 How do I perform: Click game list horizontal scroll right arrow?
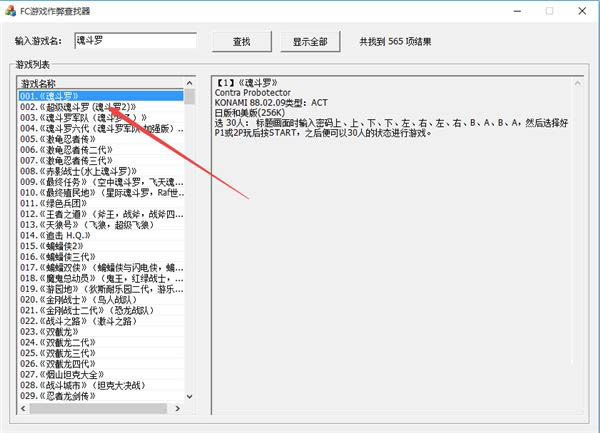tap(178, 409)
